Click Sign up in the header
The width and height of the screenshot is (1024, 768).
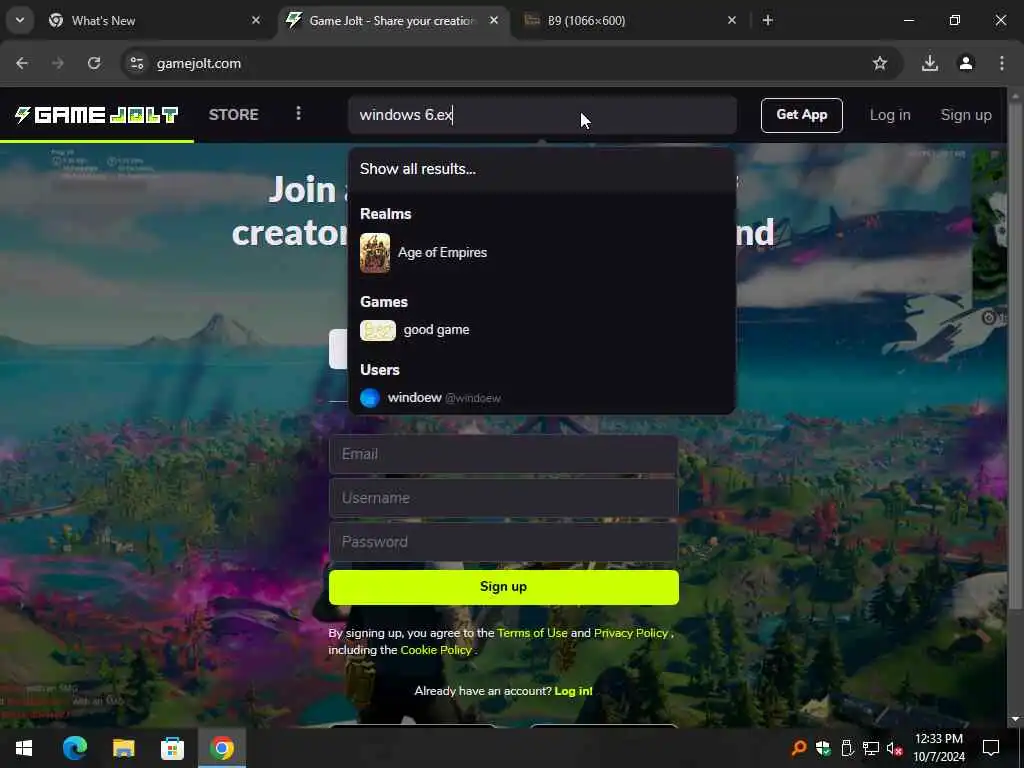tap(965, 115)
